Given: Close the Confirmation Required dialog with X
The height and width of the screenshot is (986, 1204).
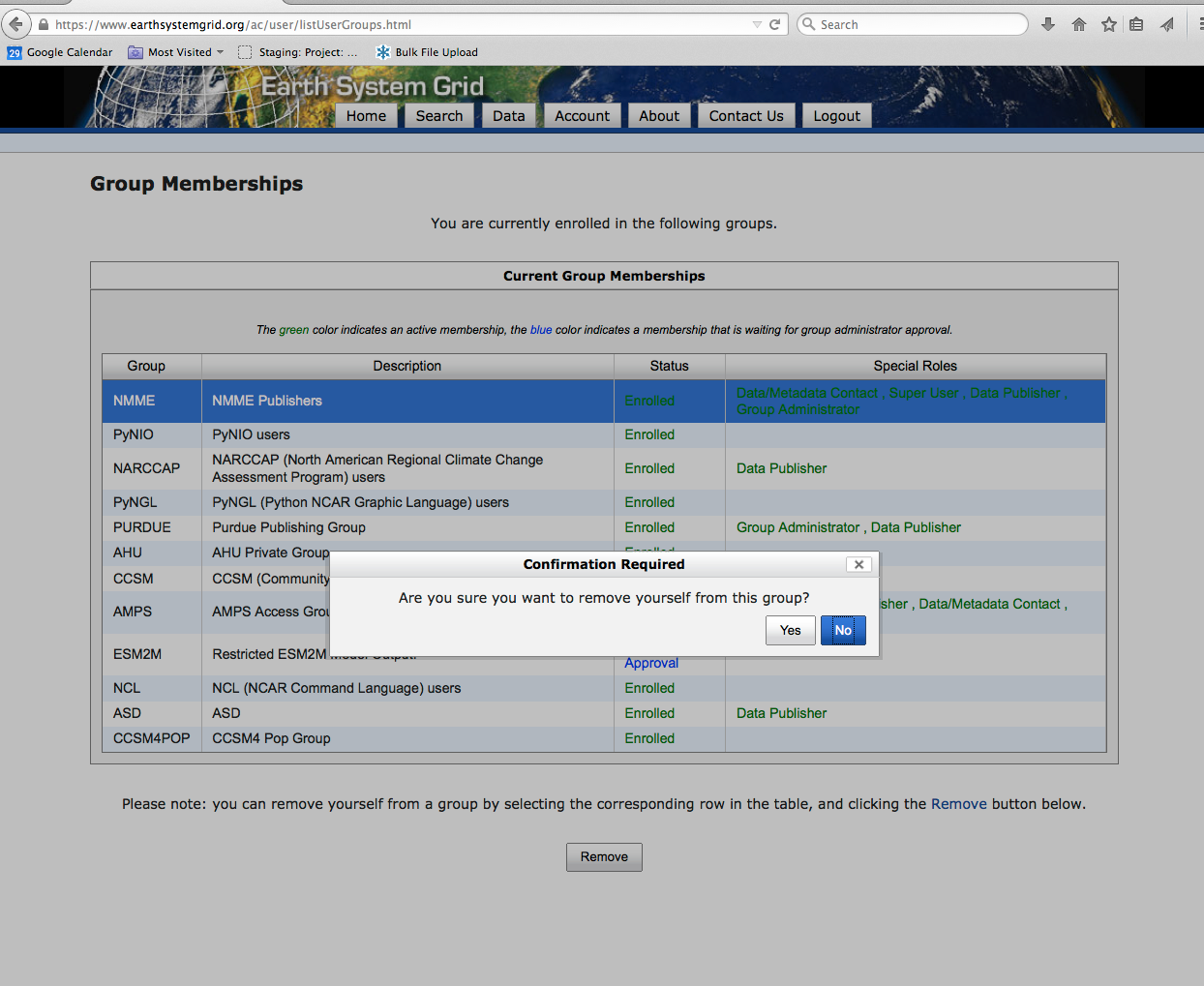Looking at the screenshot, I should [x=858, y=564].
